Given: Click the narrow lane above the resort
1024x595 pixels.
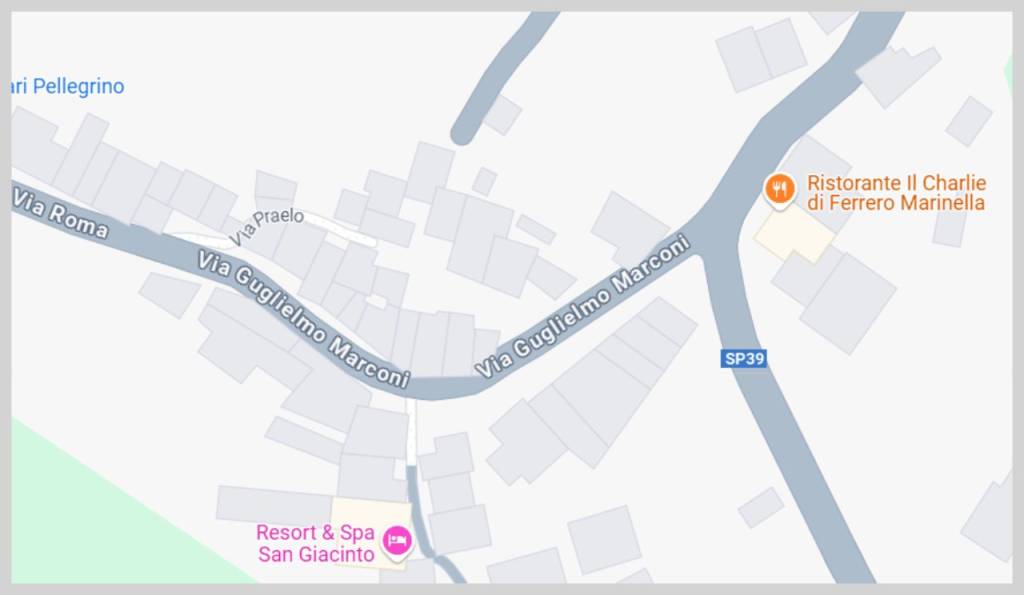Looking at the screenshot, I should coord(411,431).
